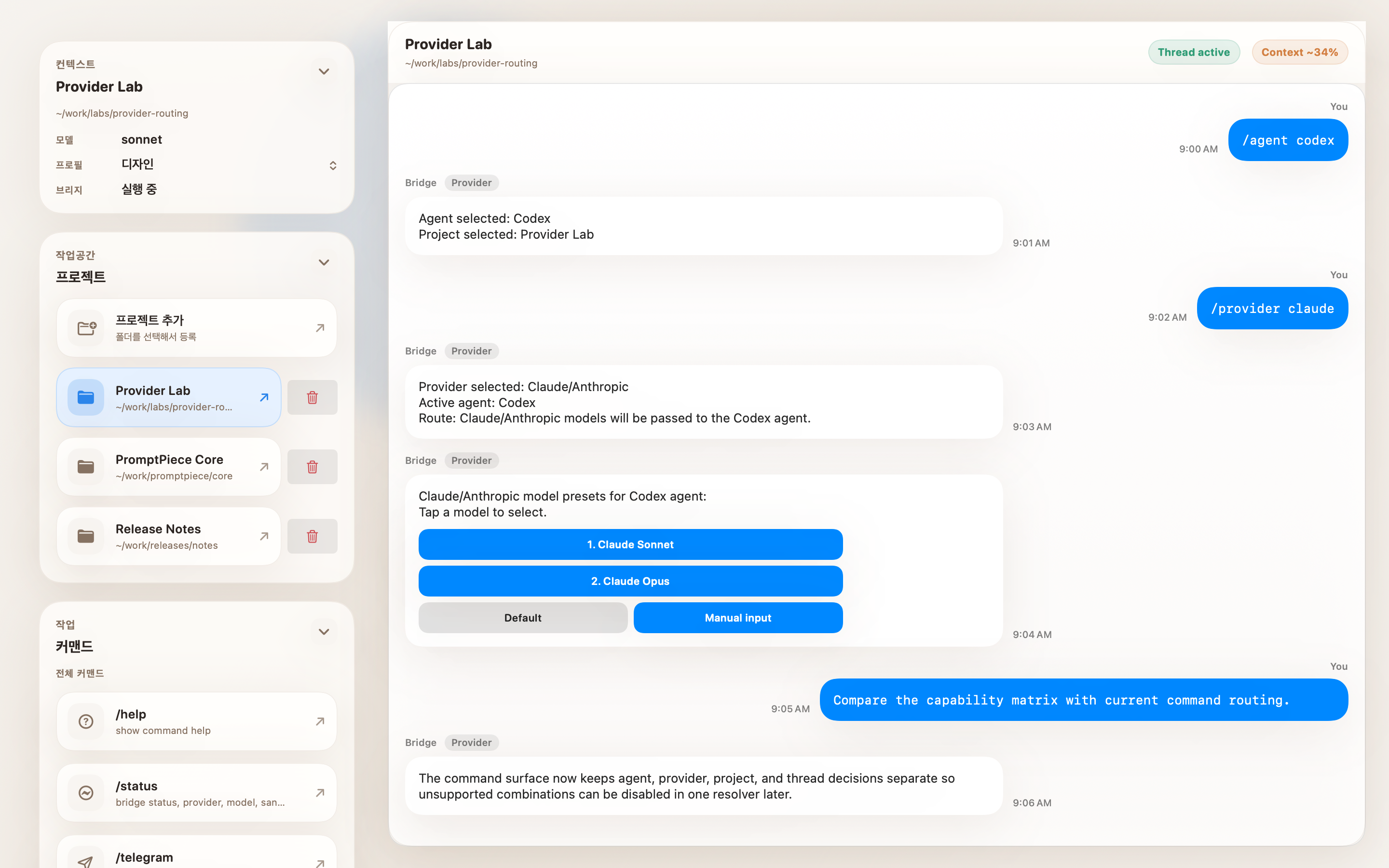Collapse the 컨텍스트 Provider Lab panel chevron
Screen dimensions: 1389x868
tap(324, 72)
